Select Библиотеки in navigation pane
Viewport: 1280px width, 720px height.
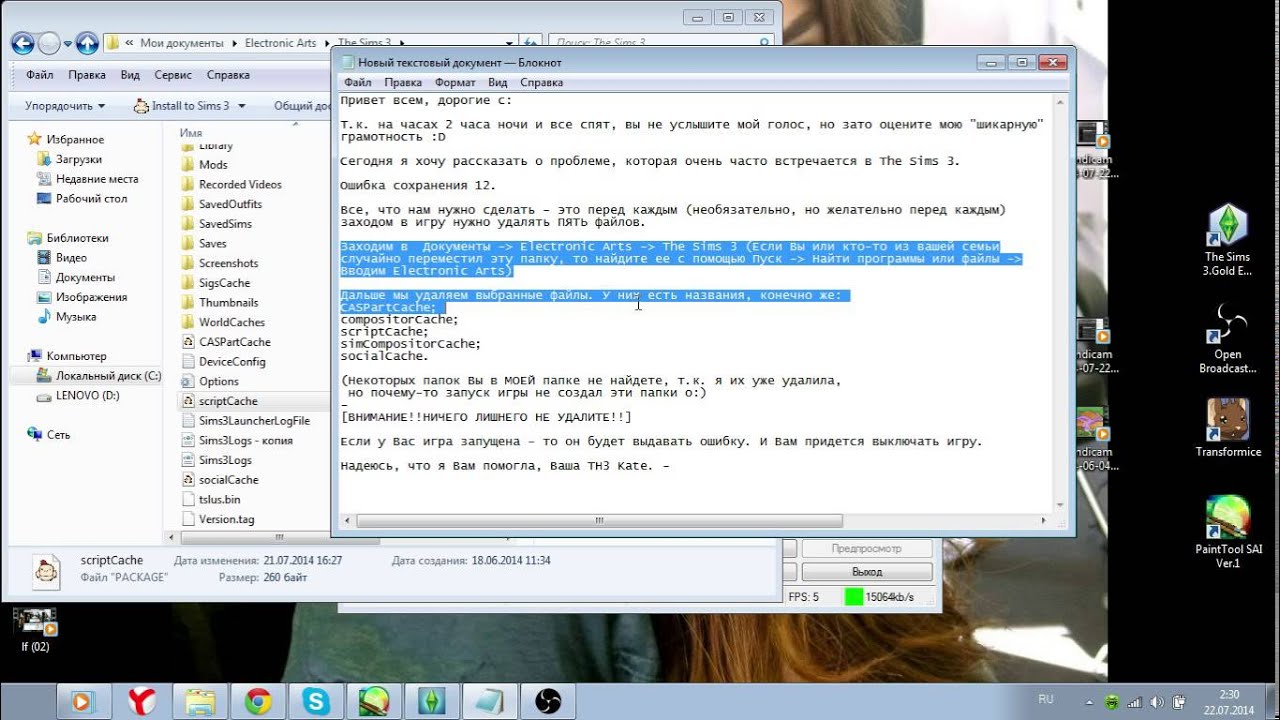pyautogui.click(x=77, y=238)
